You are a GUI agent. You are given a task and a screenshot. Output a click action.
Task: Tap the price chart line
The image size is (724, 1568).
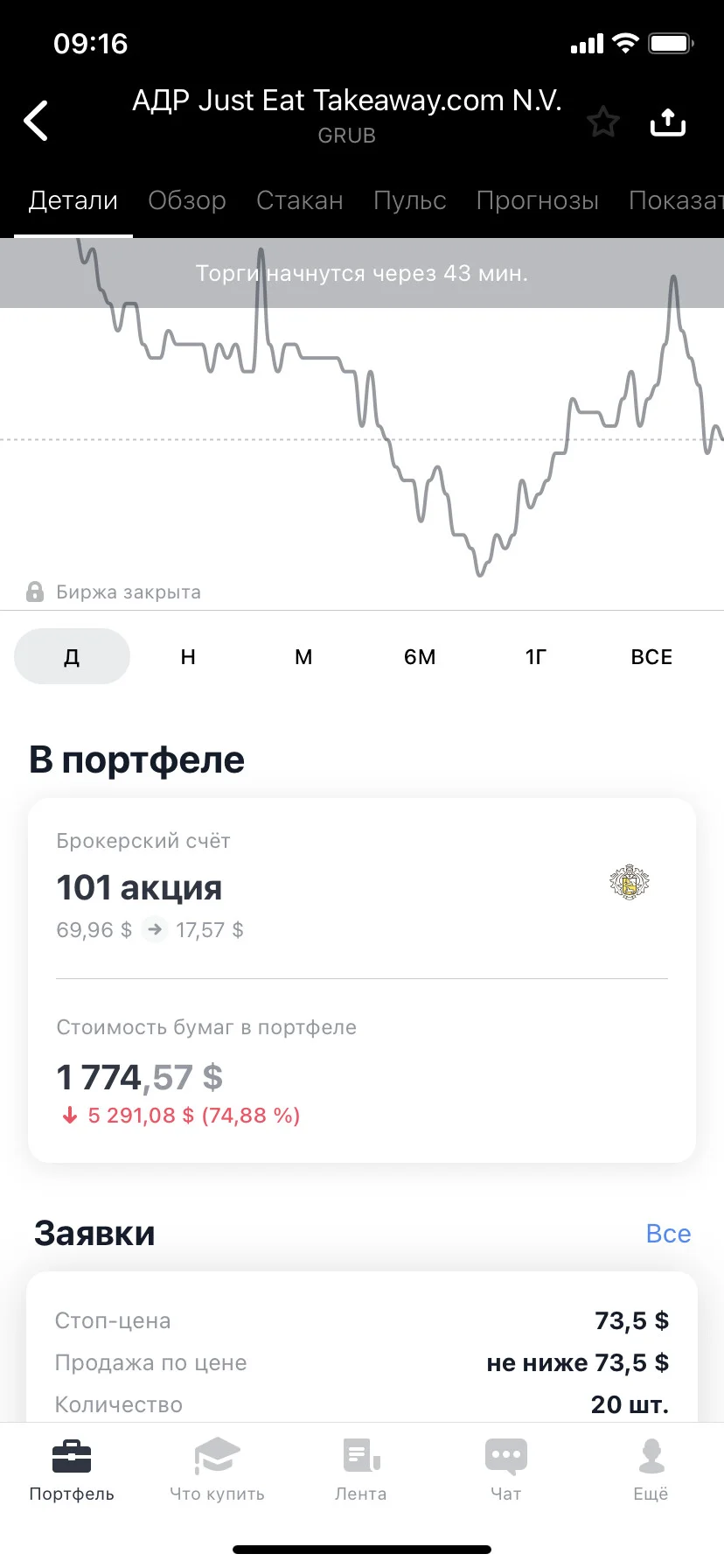coord(362,411)
